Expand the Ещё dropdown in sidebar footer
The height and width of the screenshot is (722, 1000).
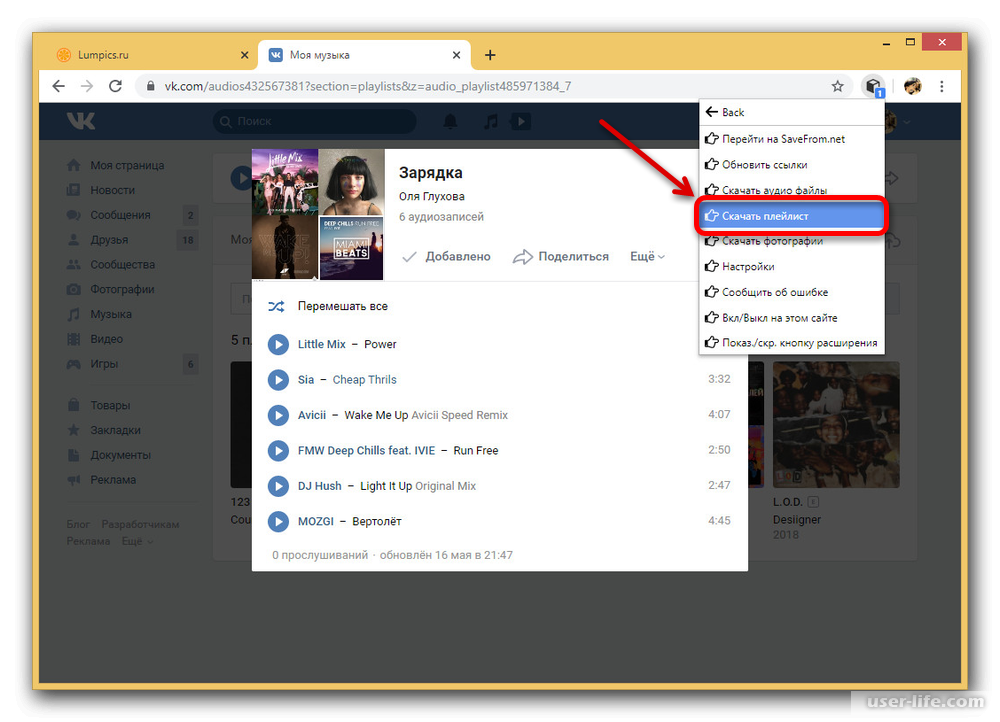click(137, 542)
